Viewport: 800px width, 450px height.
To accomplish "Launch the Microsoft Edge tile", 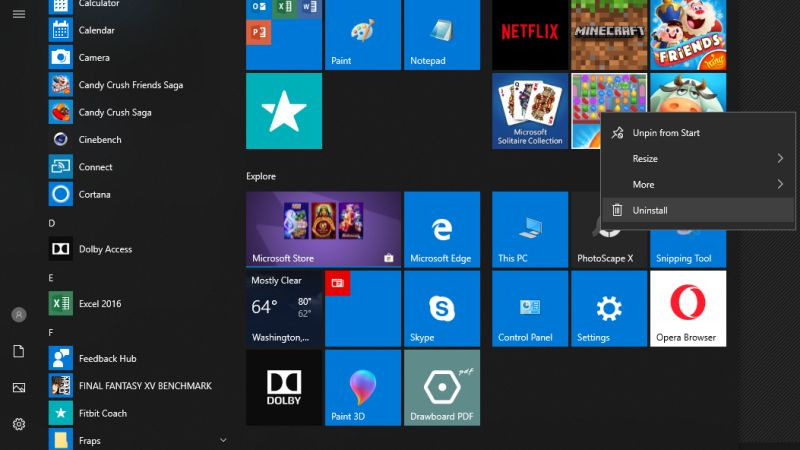I will pos(442,230).
